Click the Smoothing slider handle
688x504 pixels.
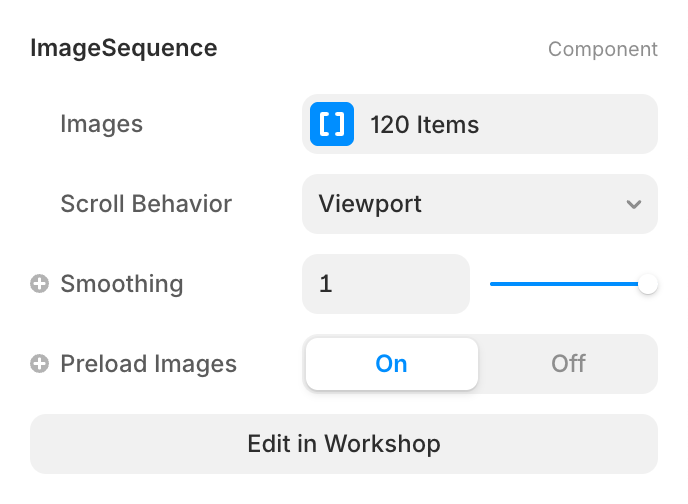[648, 284]
